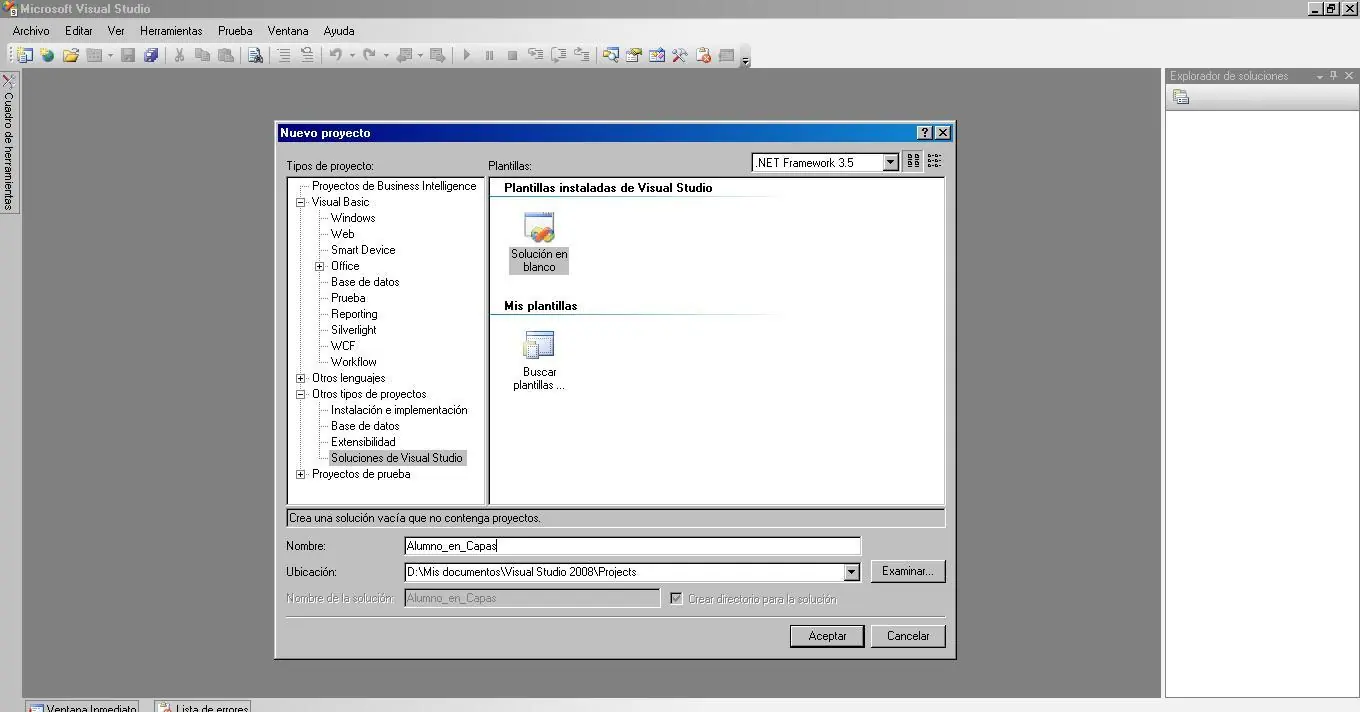Open Solution Explorer from toolbar icon
The image size is (1360, 712).
pos(610,55)
